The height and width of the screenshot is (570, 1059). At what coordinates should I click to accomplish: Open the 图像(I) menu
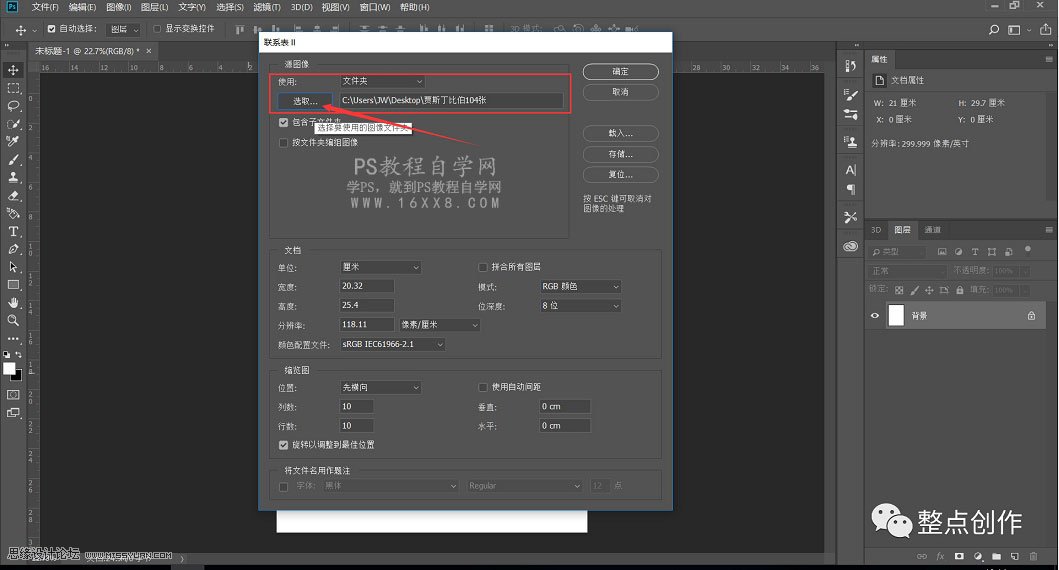pos(119,7)
